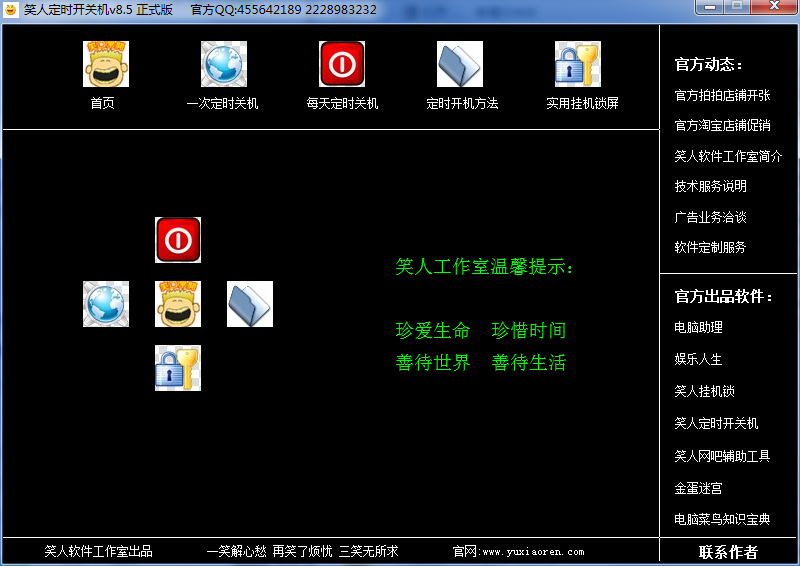Screen dimensions: 800x566
Task: Click the 一次定时关机 globe icon
Action: 224,64
